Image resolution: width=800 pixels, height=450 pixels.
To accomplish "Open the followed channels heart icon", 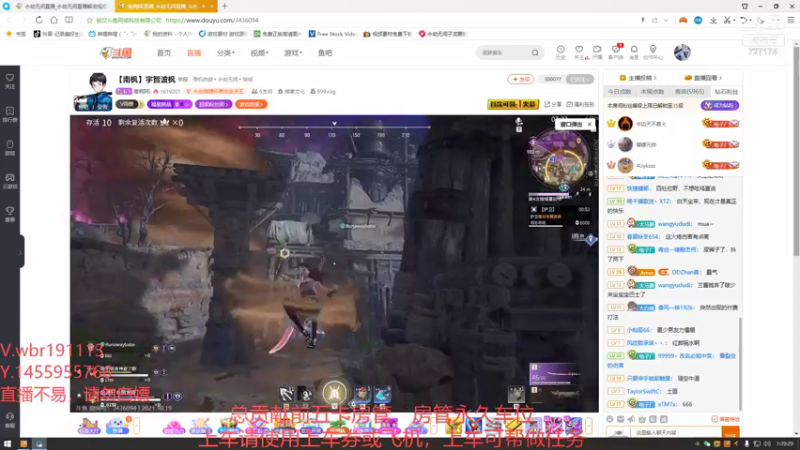I will (x=579, y=51).
